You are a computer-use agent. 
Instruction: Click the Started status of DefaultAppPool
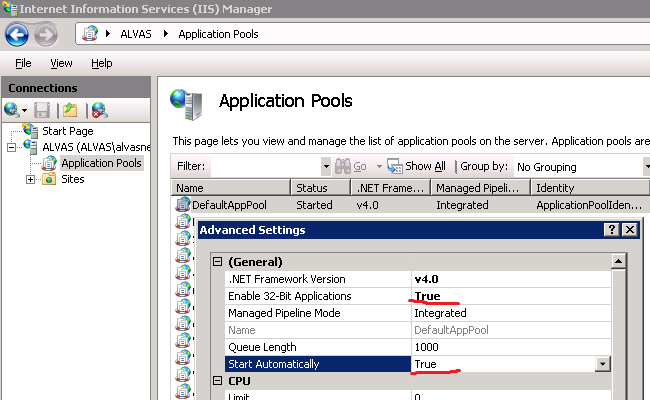coord(314,205)
